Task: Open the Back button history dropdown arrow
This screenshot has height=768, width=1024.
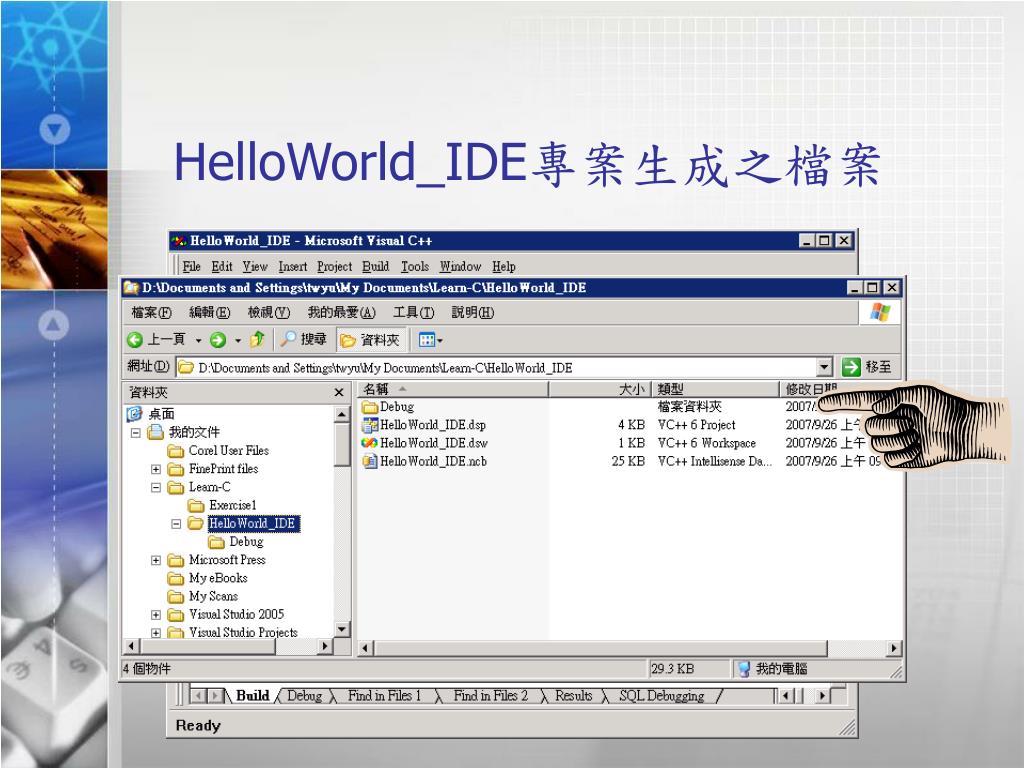Action: click(198, 340)
